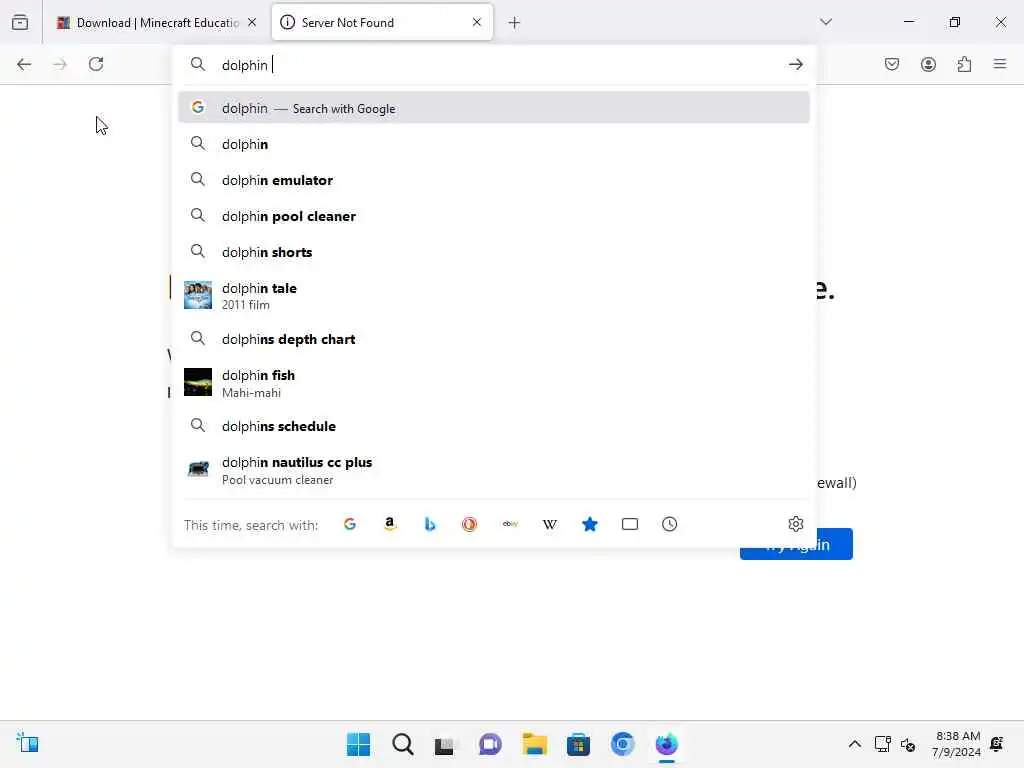The width and height of the screenshot is (1024, 768).
Task: Select dolphin emulator suggestion
Action: click(494, 180)
